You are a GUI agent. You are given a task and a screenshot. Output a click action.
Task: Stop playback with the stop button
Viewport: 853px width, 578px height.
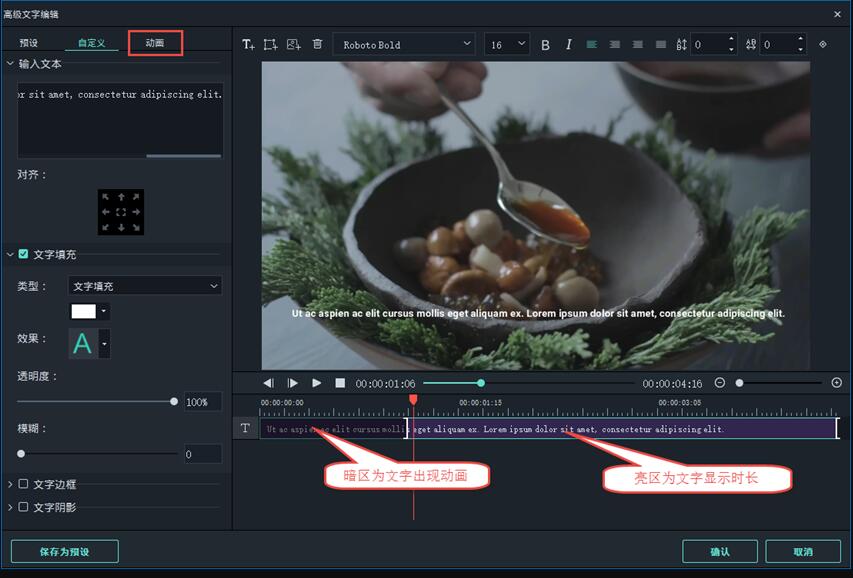pos(340,383)
